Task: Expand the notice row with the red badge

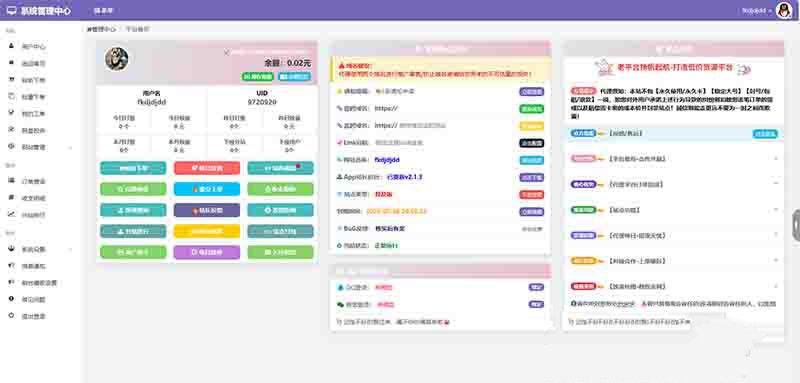Action: pos(673,287)
